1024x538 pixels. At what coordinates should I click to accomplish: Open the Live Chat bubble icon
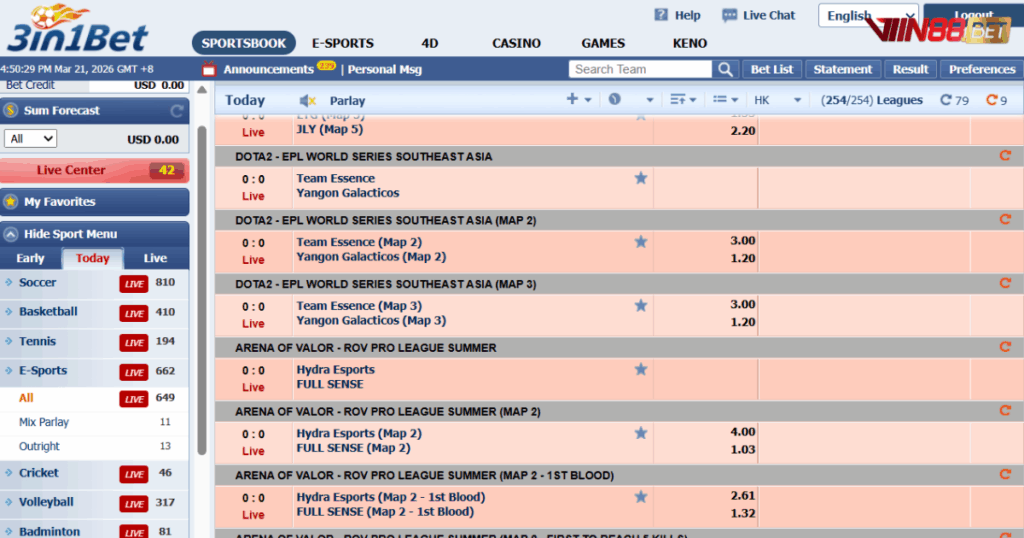729,16
